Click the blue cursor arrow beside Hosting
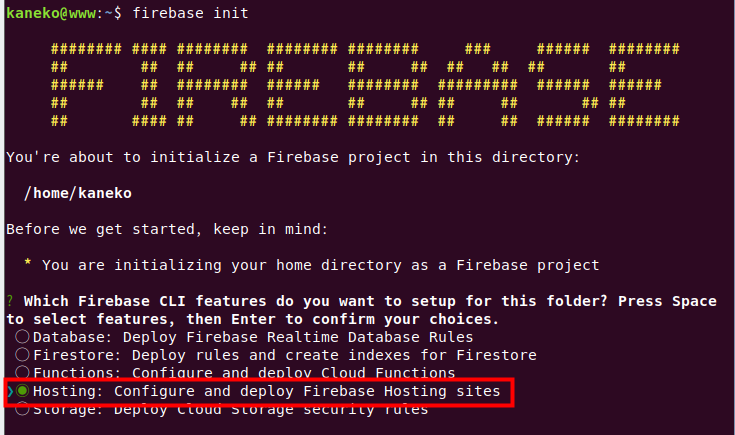 pyautogui.click(x=10, y=391)
